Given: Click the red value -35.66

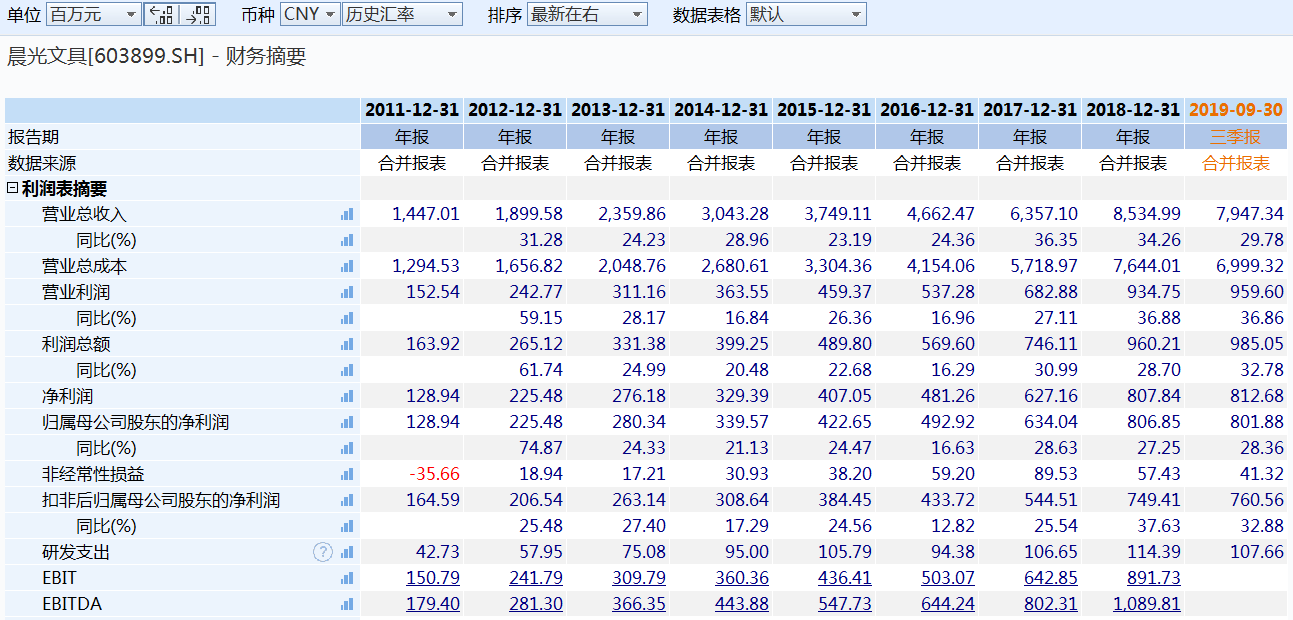Looking at the screenshot, I should pos(435,474).
